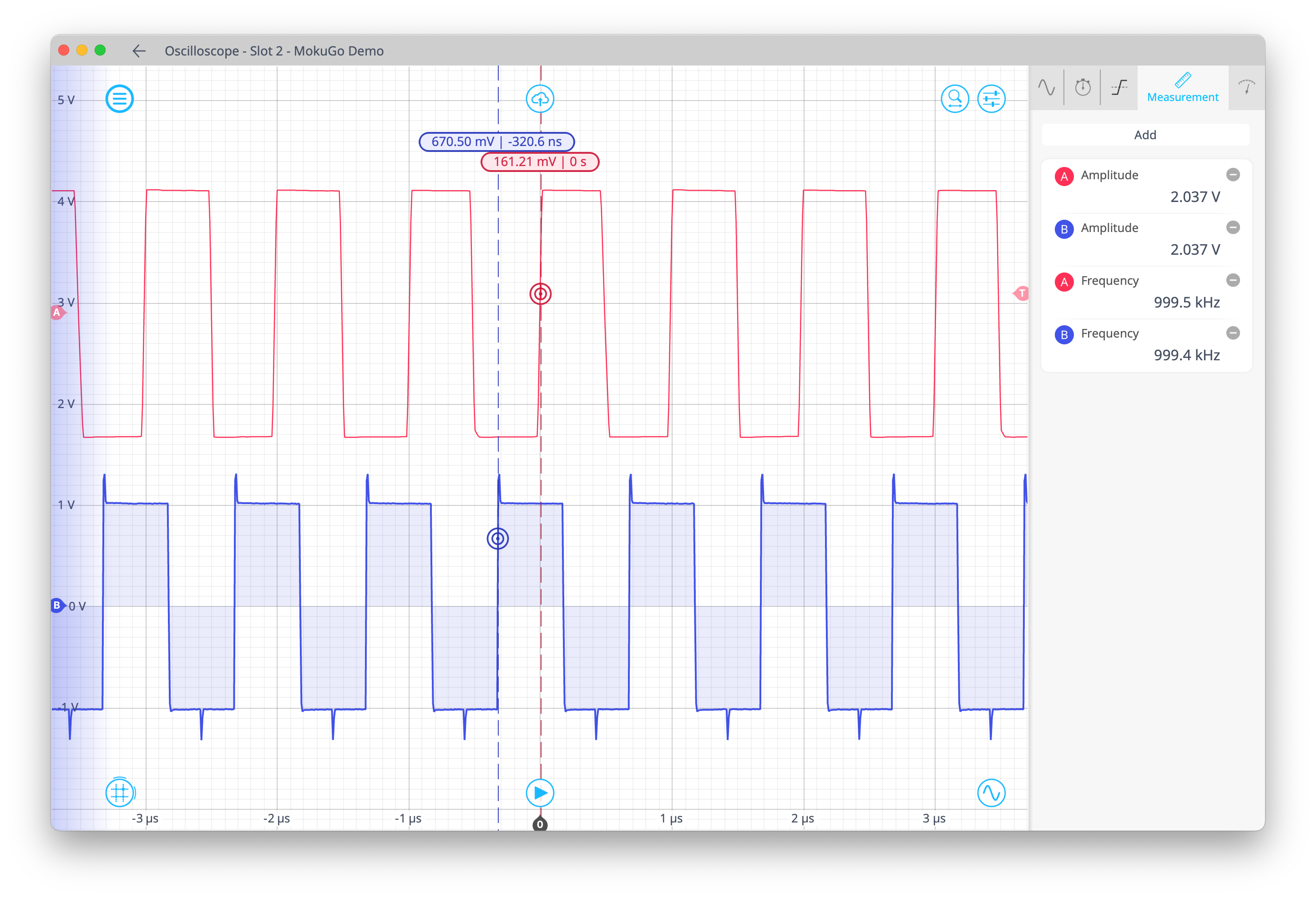Click the B badge beside Amplitude
The image size is (1316, 898).
[1064, 229]
